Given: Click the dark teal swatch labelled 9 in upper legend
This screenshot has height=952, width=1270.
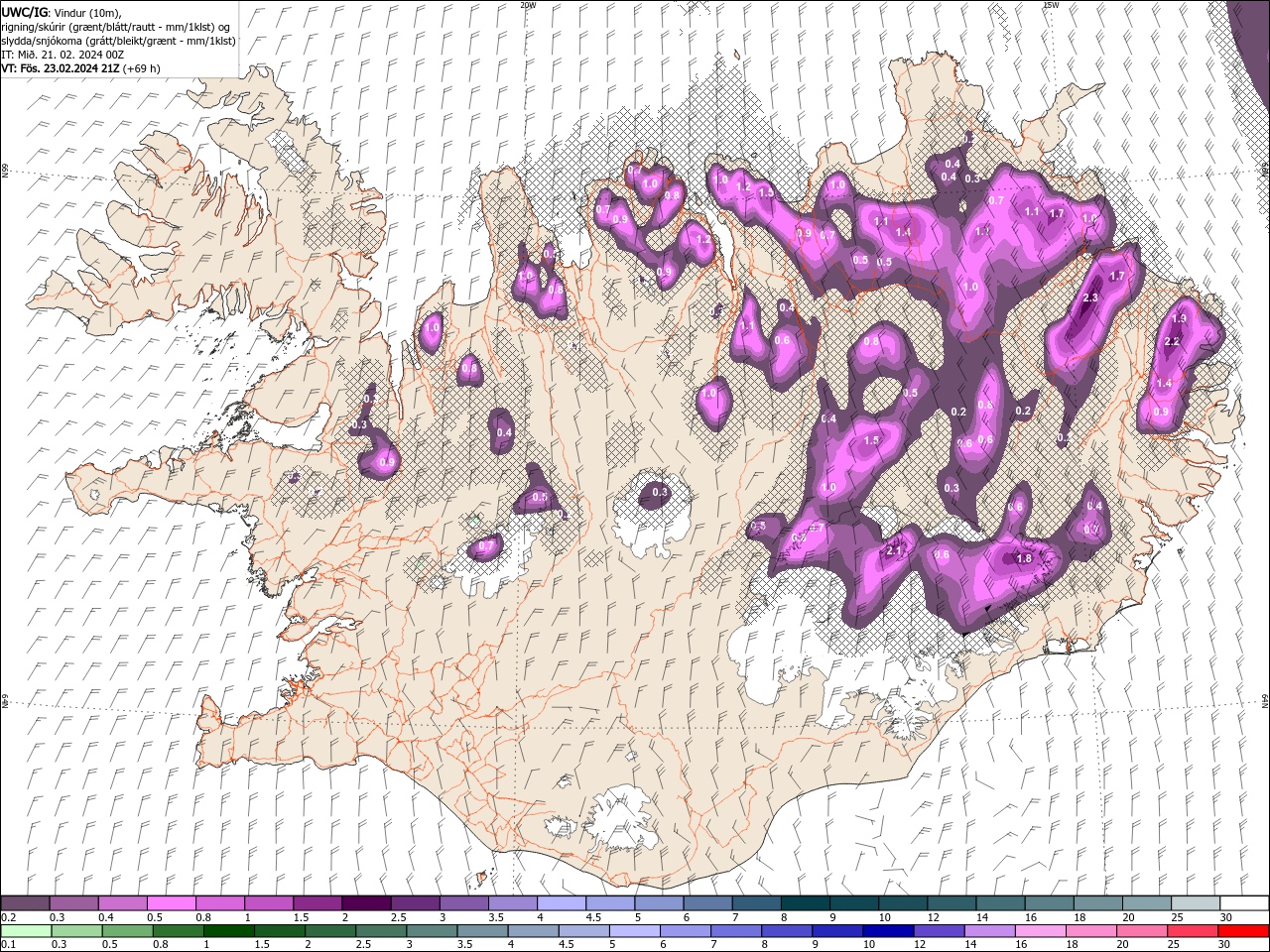Looking at the screenshot, I should pos(853,903).
